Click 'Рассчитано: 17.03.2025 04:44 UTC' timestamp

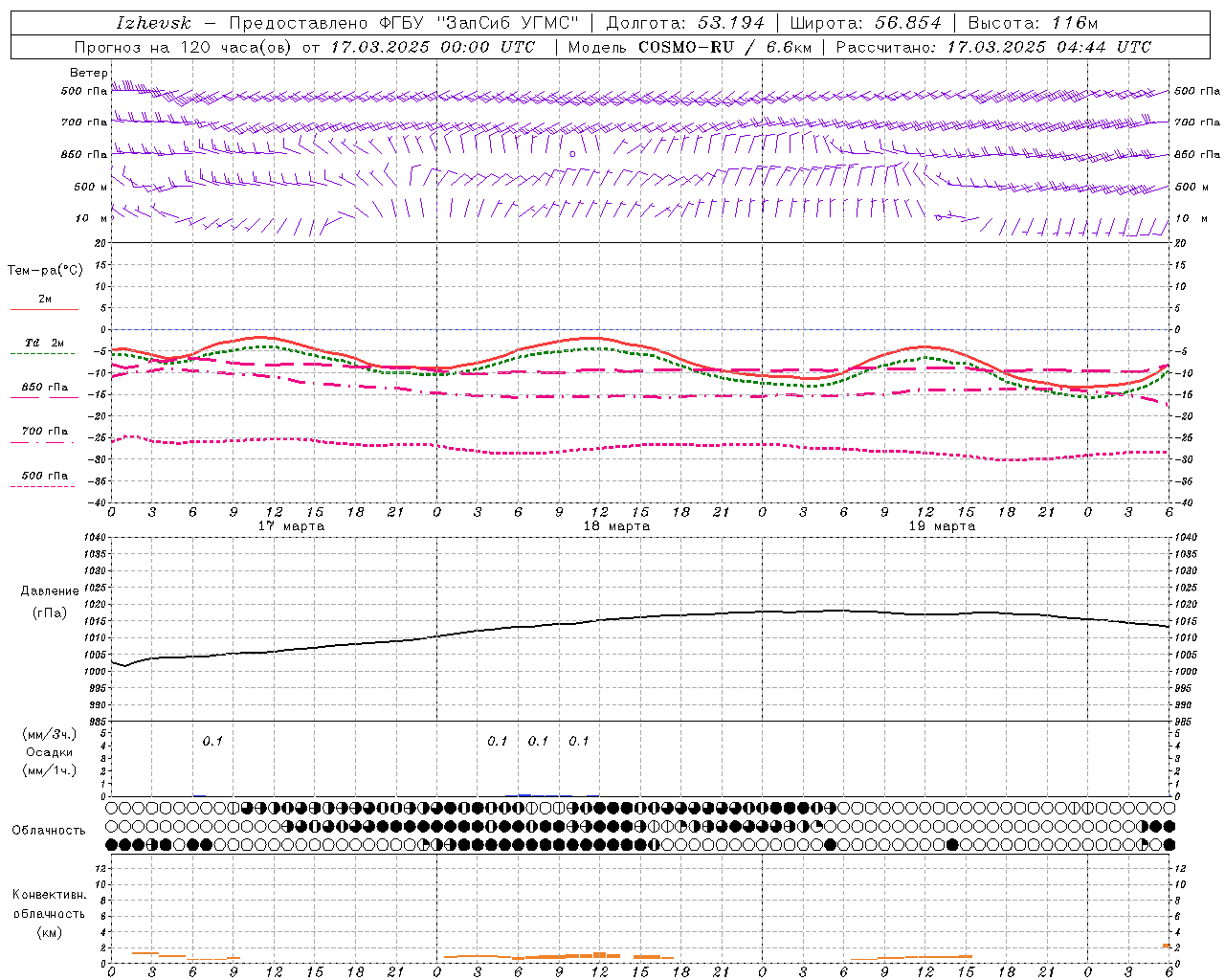tap(993, 47)
